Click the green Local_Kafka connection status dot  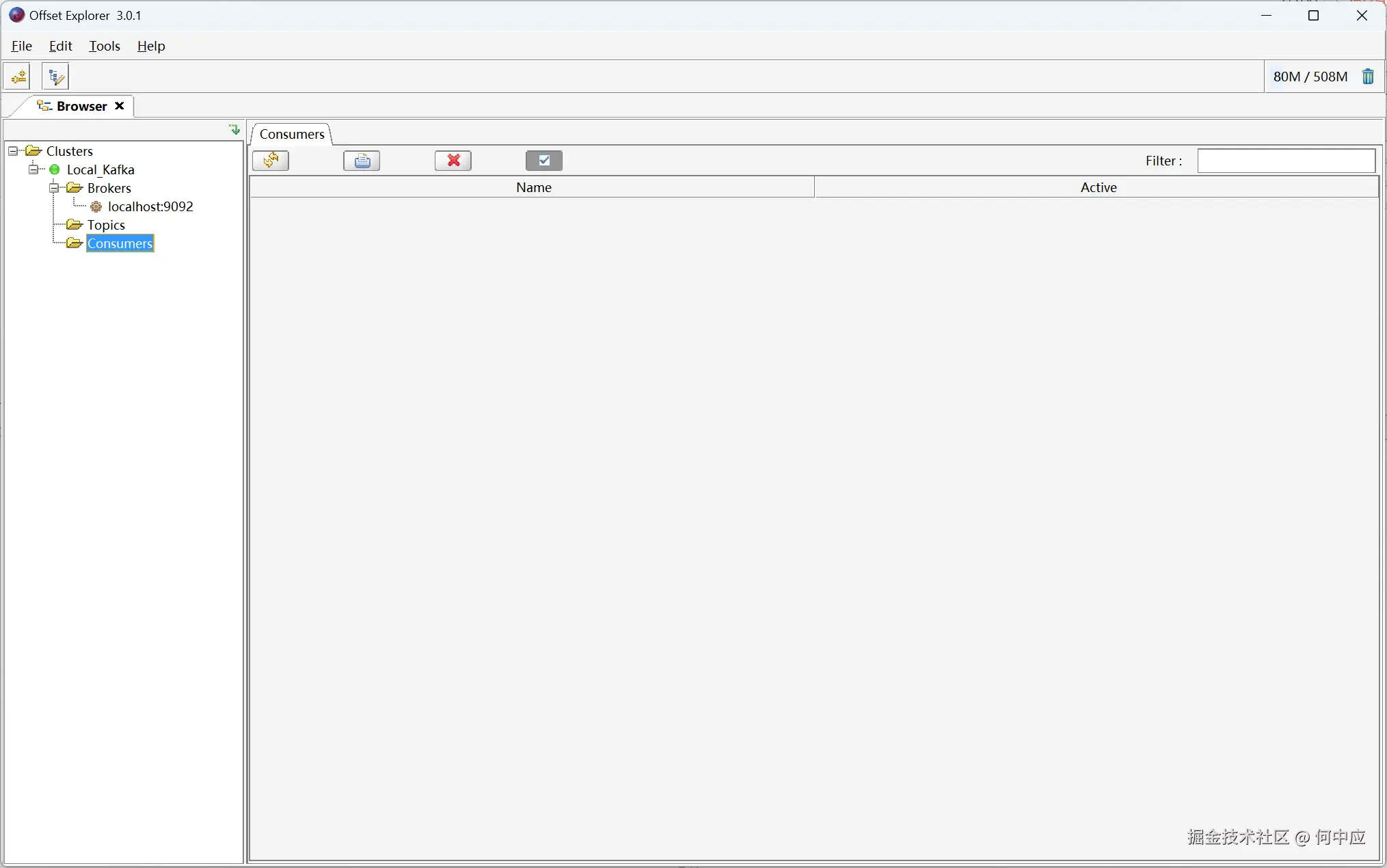[x=55, y=169]
